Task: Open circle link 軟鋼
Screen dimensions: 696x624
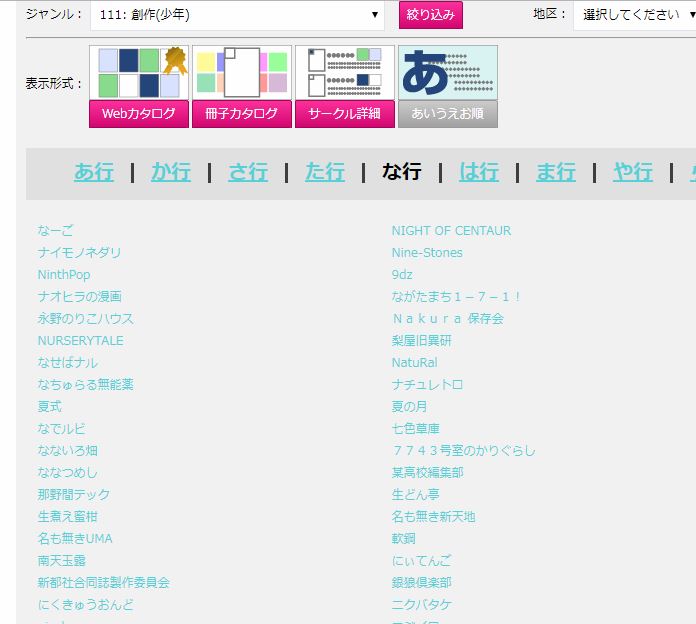Action: pos(403,539)
